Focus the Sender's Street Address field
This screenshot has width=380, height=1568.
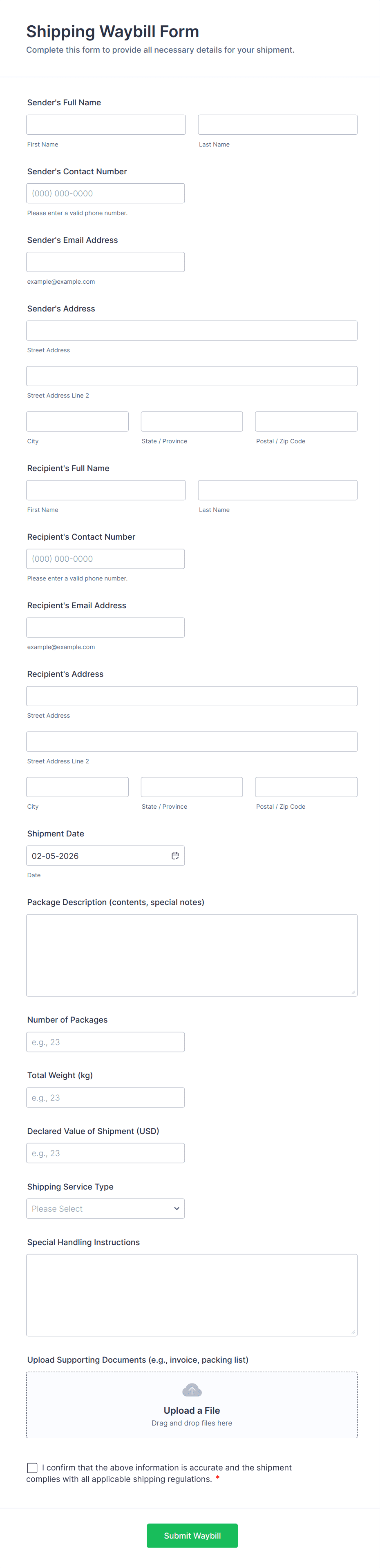coord(192,331)
